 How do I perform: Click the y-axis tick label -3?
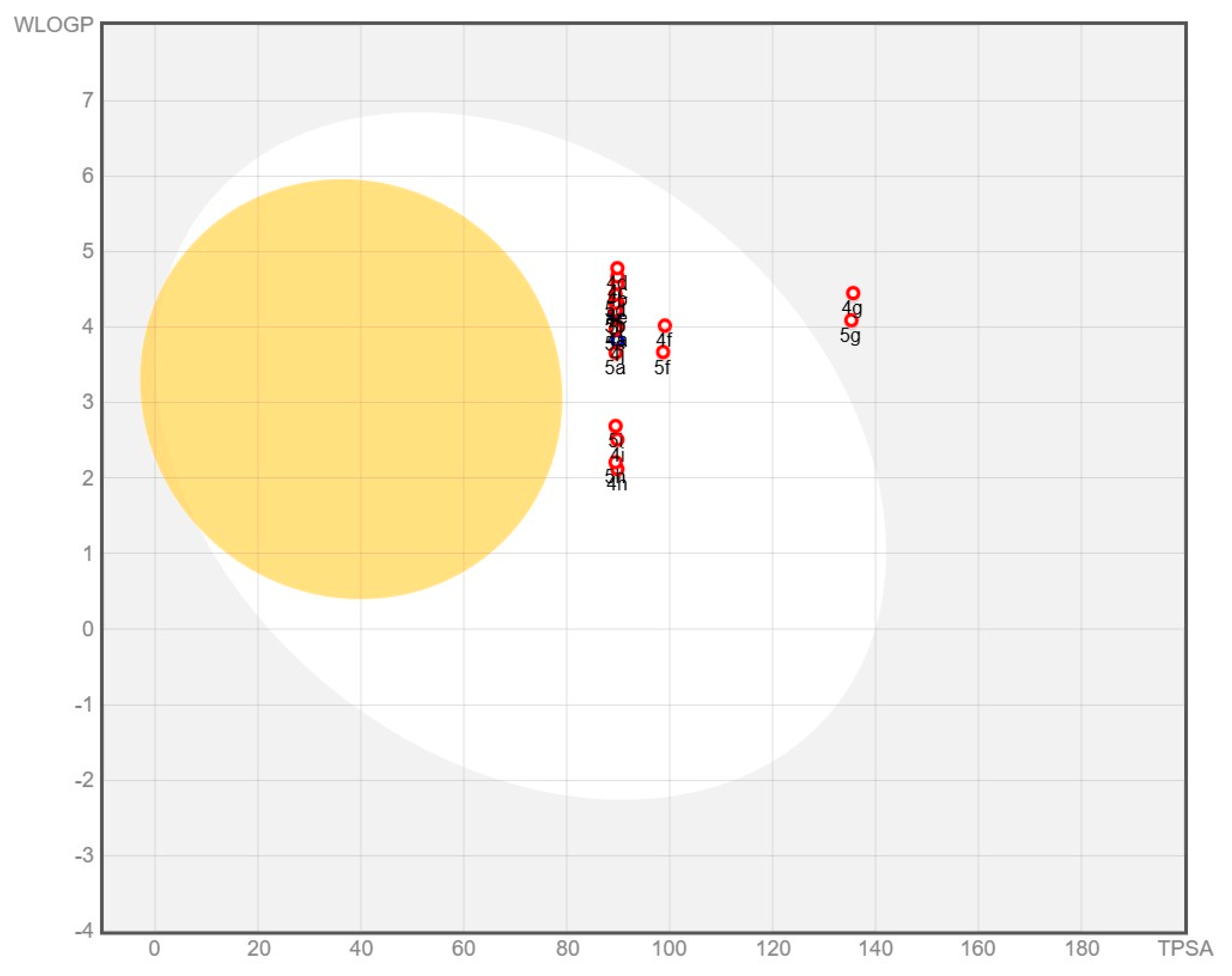pos(84,855)
